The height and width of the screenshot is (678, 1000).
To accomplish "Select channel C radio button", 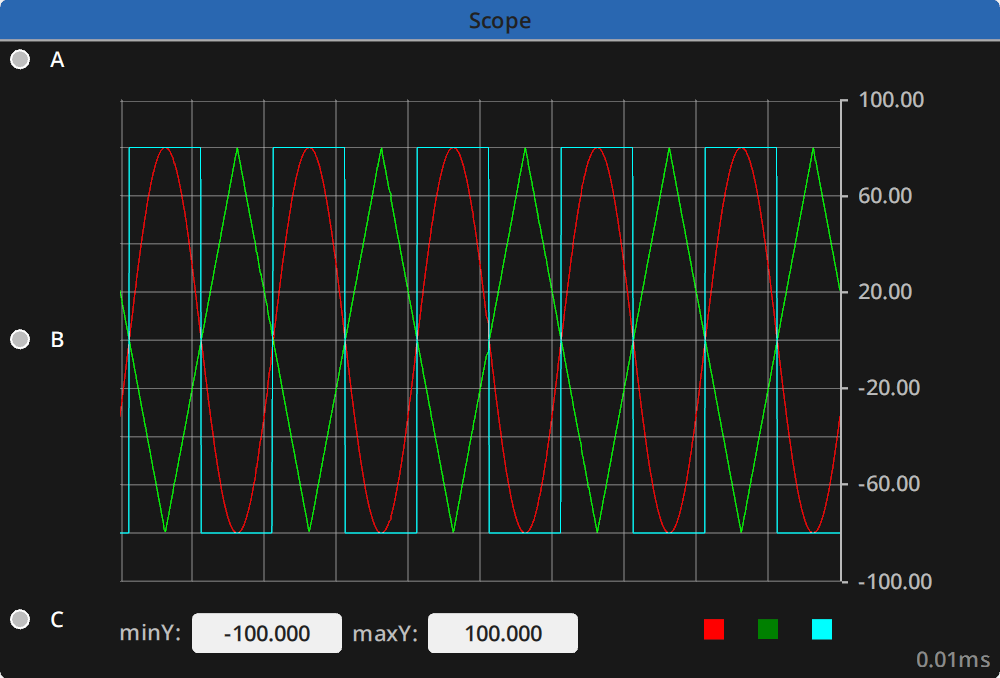I will point(19,620).
